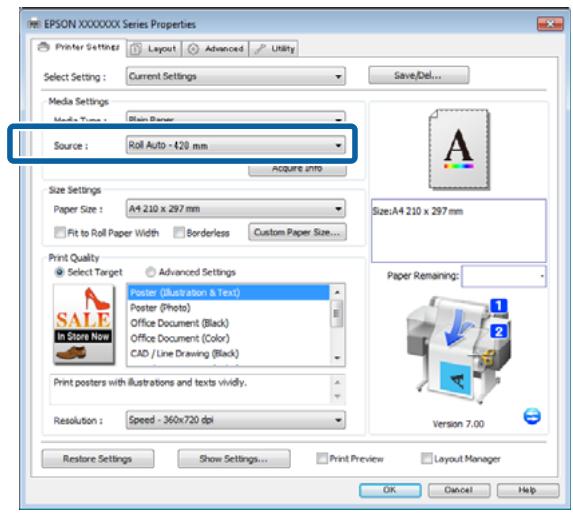573x514 pixels.
Task: Open the Select Setting dropdown
Action: pos(236,76)
